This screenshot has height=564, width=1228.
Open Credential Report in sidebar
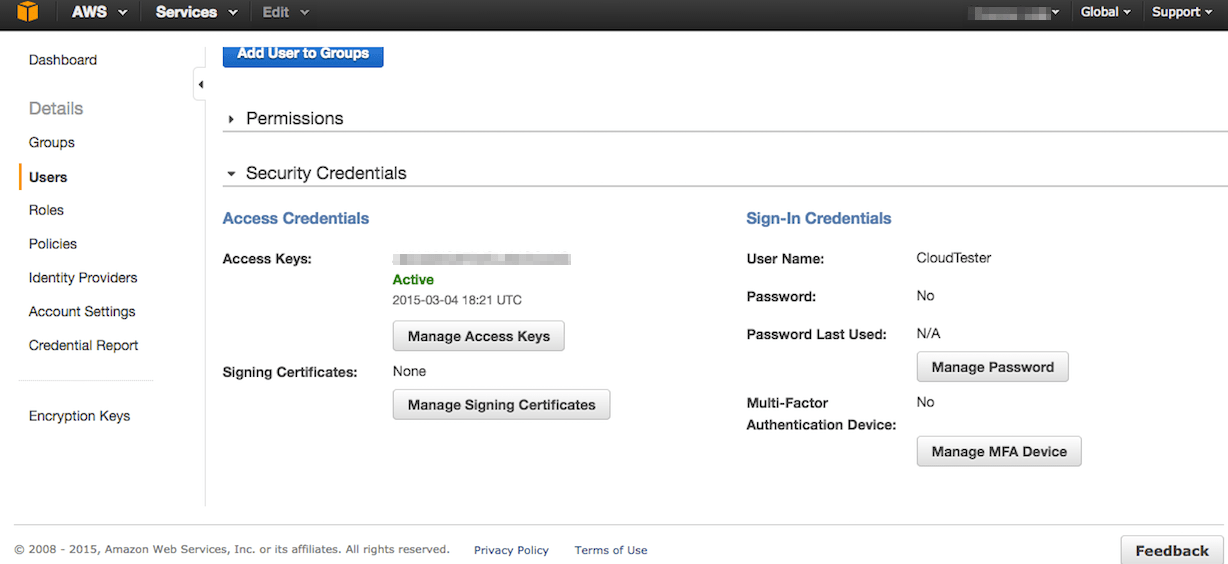[83, 345]
